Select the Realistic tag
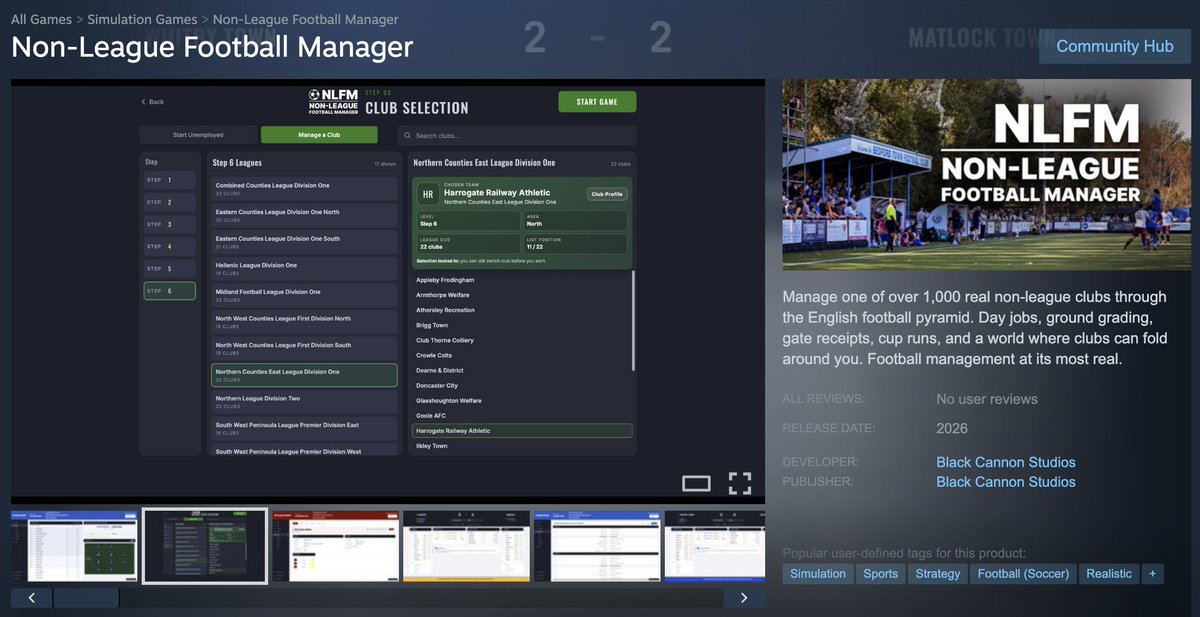This screenshot has width=1200, height=617. pos(1109,574)
